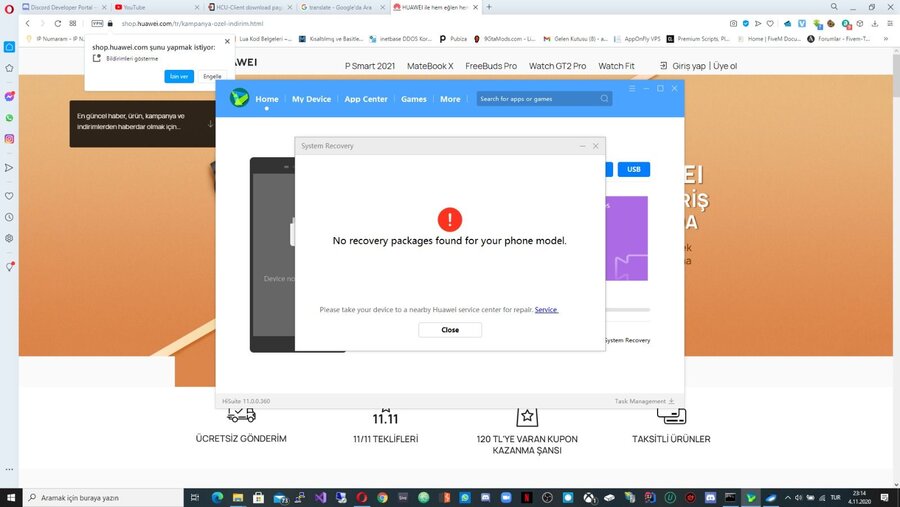Switch to My Device tab in HiSuite
This screenshot has width=900, height=507.
[x=311, y=99]
